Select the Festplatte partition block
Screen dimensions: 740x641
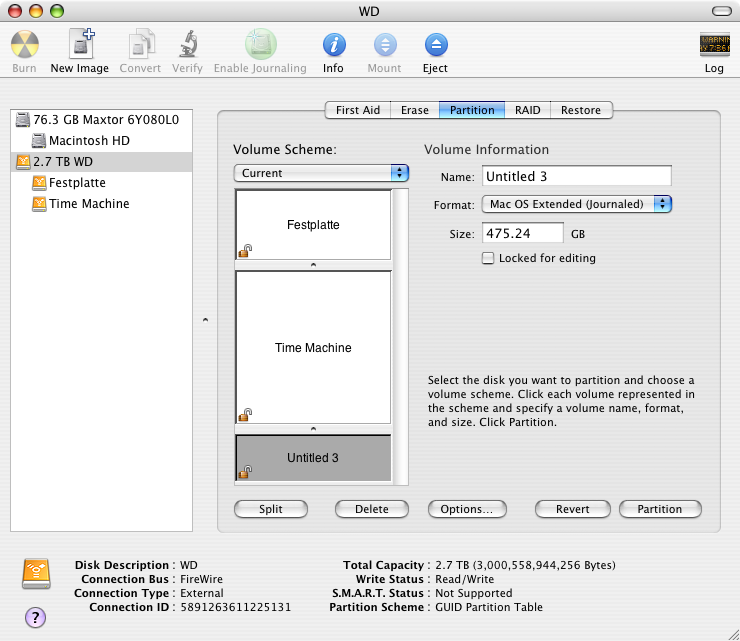click(x=313, y=225)
